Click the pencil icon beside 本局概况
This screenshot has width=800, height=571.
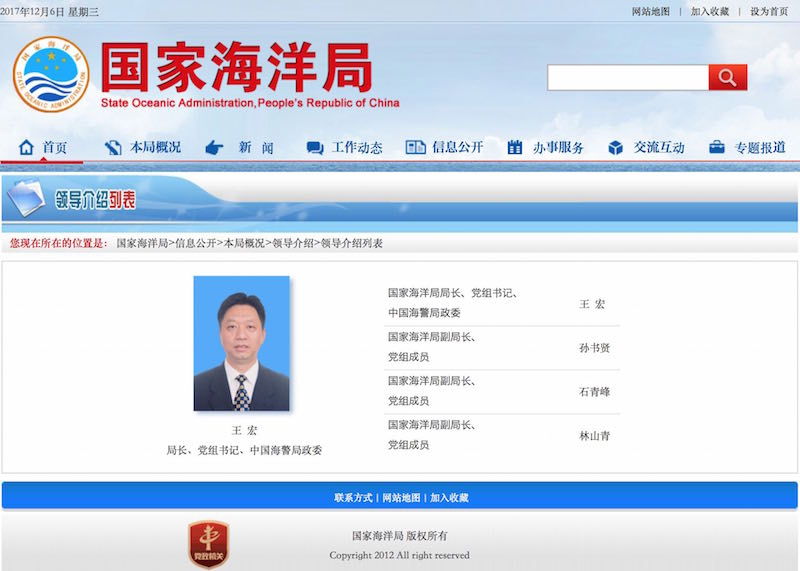coord(113,147)
